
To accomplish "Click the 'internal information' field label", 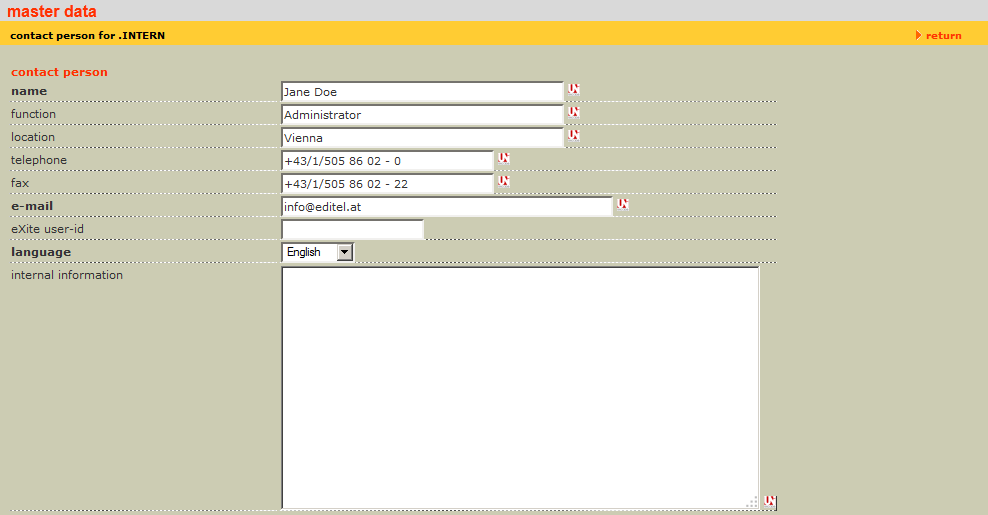I will (67, 275).
